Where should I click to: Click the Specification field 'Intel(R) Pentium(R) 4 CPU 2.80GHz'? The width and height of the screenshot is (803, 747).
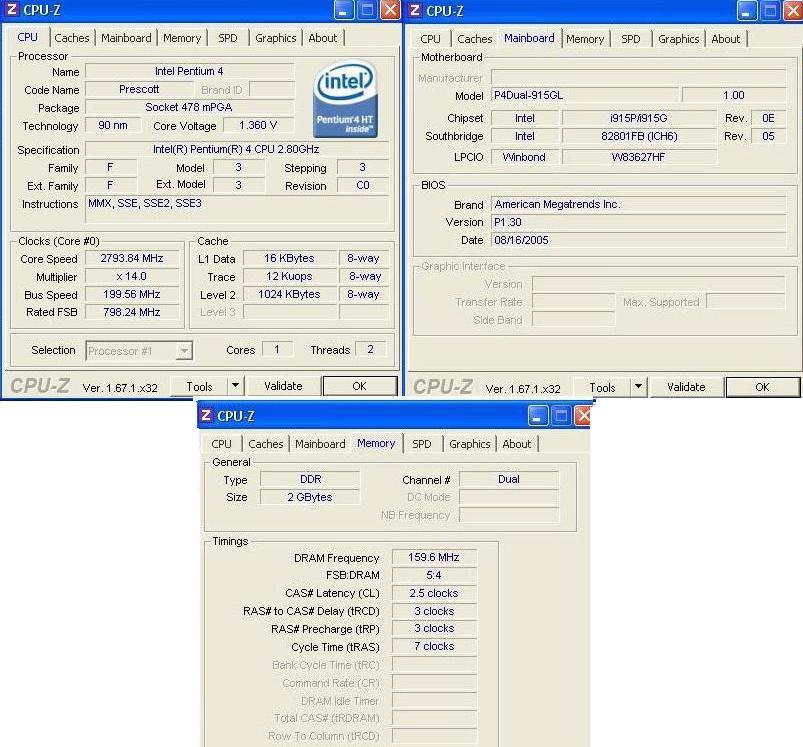236,149
